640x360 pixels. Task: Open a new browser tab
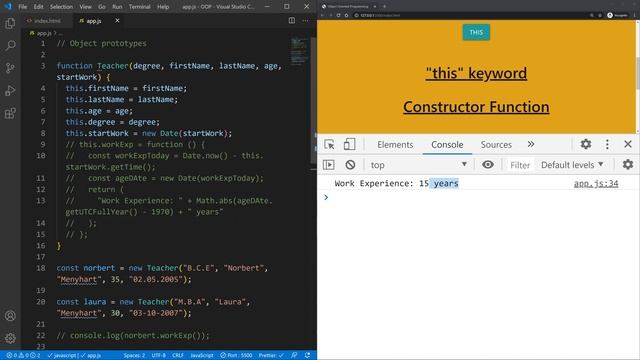click(384, 7)
